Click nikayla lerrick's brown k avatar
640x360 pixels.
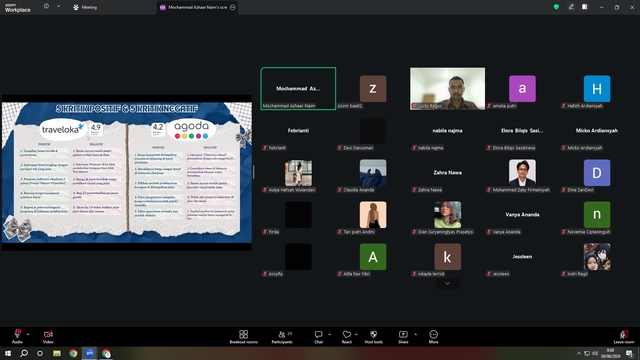click(x=447, y=257)
